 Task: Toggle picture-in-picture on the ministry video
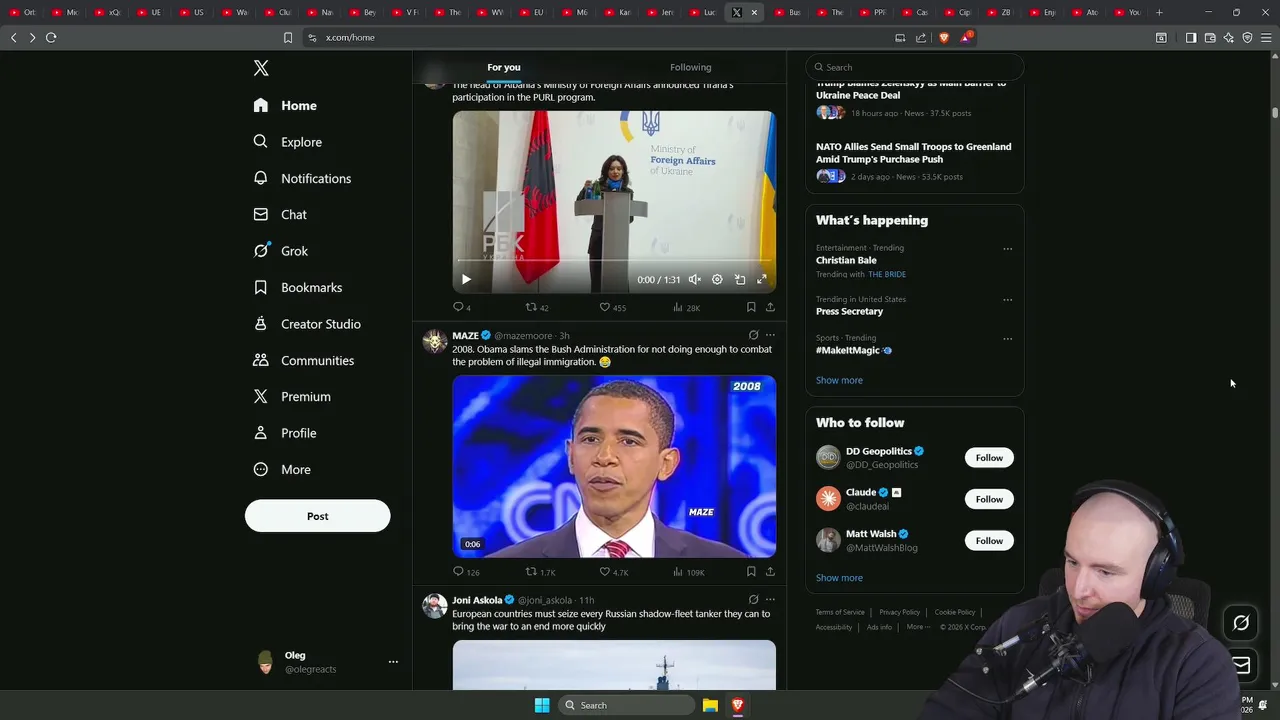pos(740,280)
